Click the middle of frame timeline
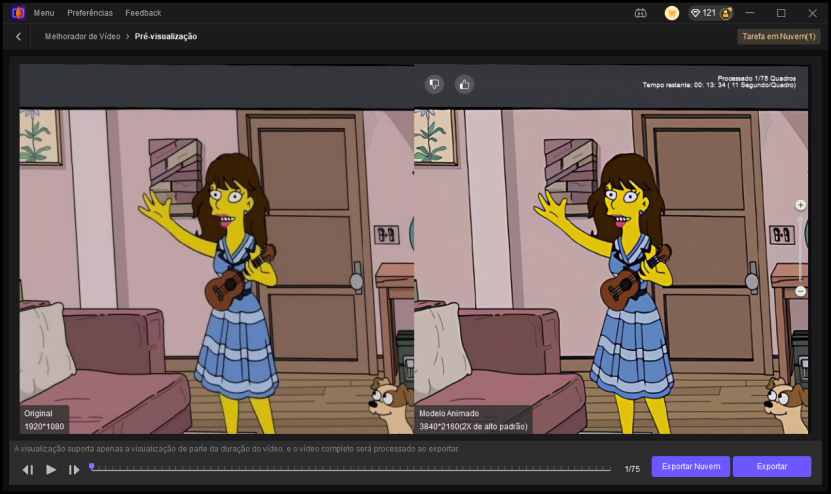Image resolution: width=831 pixels, height=494 pixels. point(351,469)
